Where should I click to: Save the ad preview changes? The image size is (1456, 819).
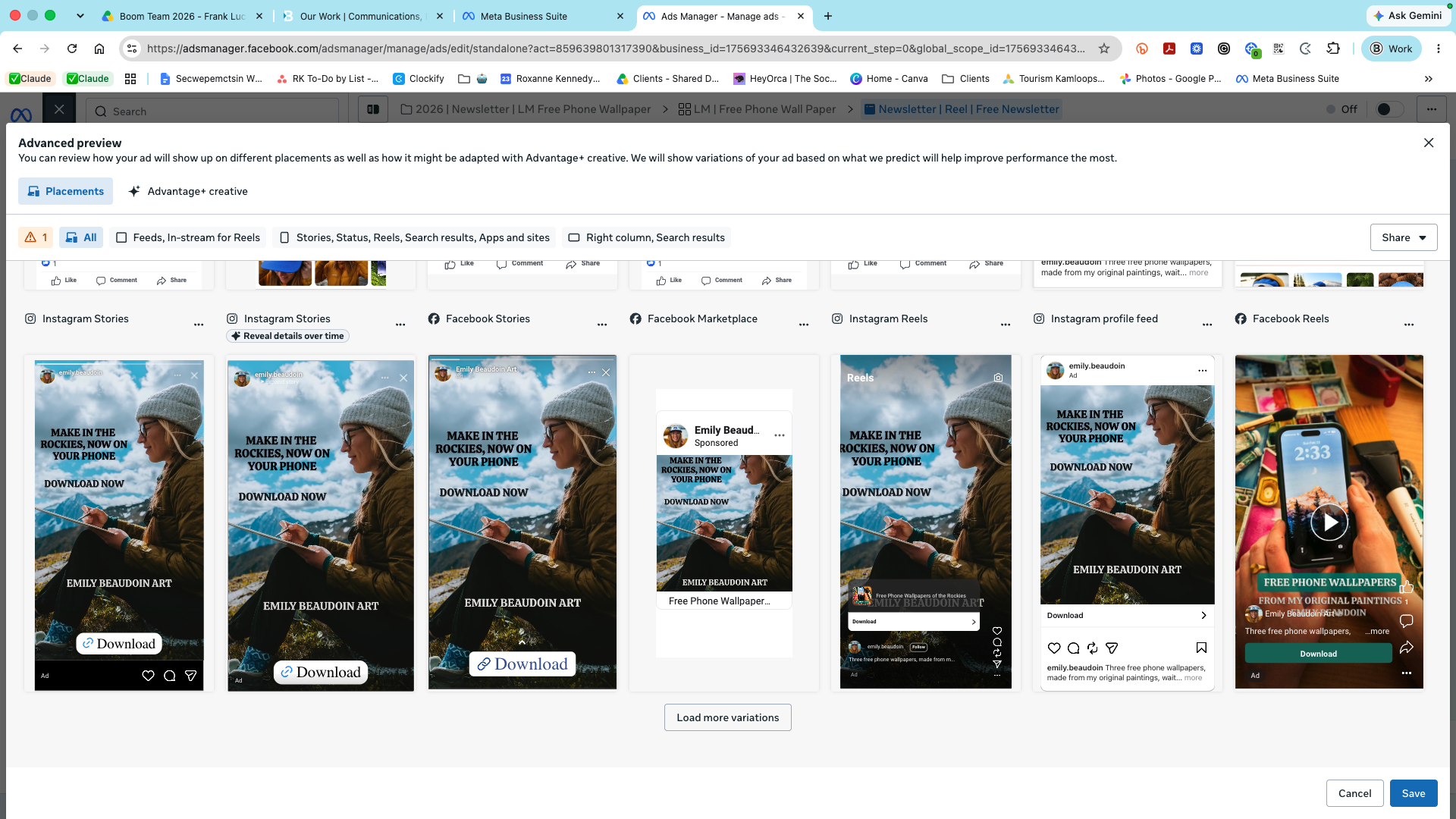click(x=1414, y=793)
